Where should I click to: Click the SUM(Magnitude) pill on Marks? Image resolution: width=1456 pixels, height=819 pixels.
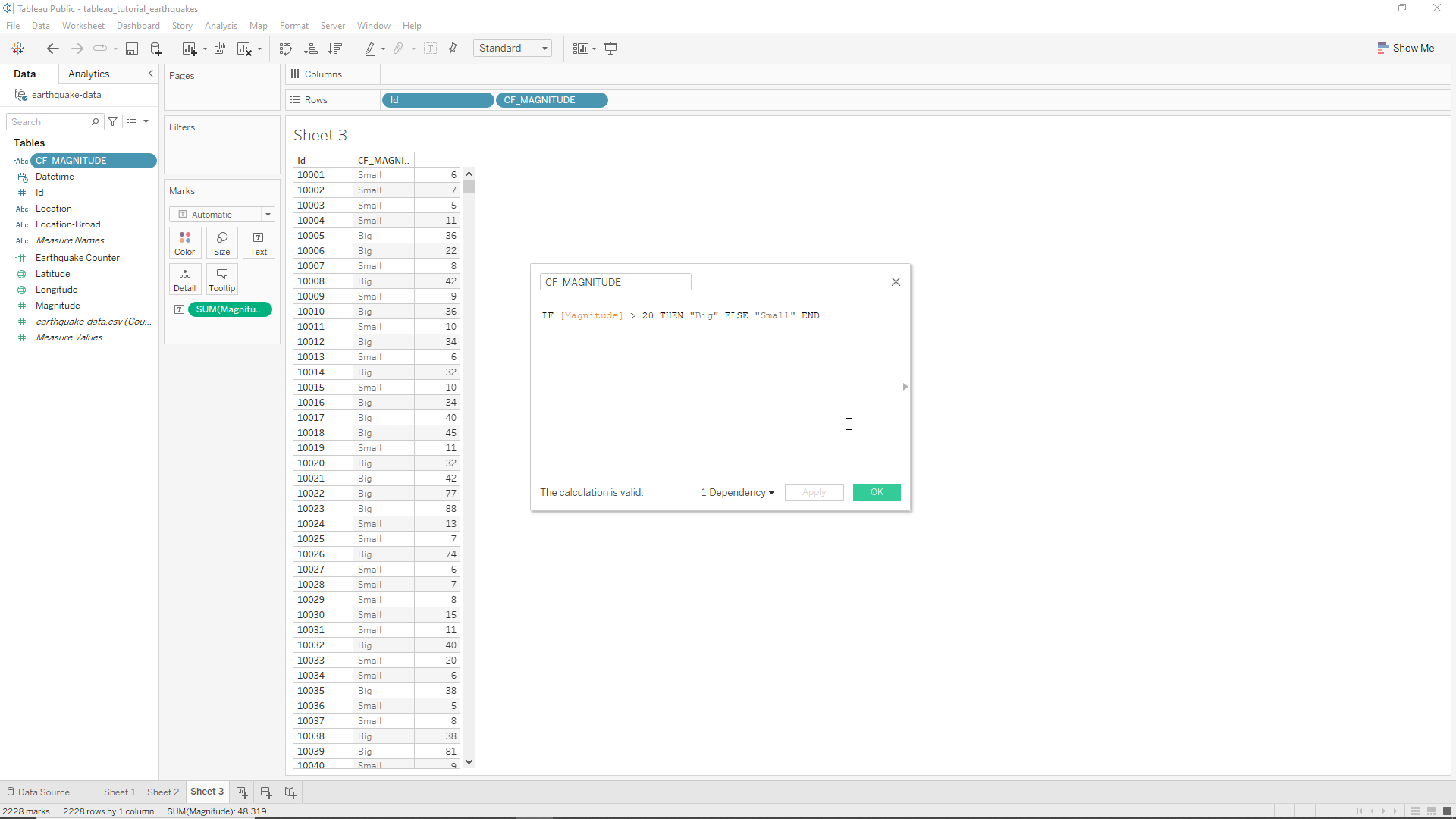pos(230,309)
